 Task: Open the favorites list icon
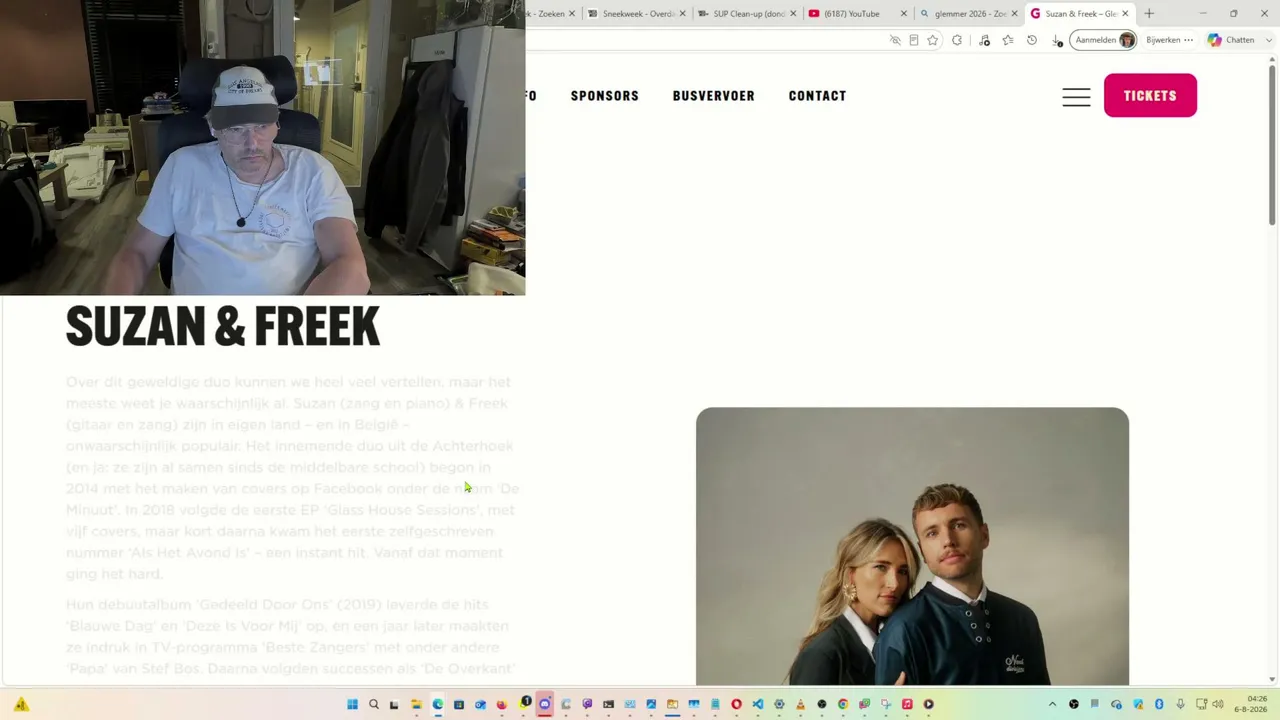[x=1008, y=40]
